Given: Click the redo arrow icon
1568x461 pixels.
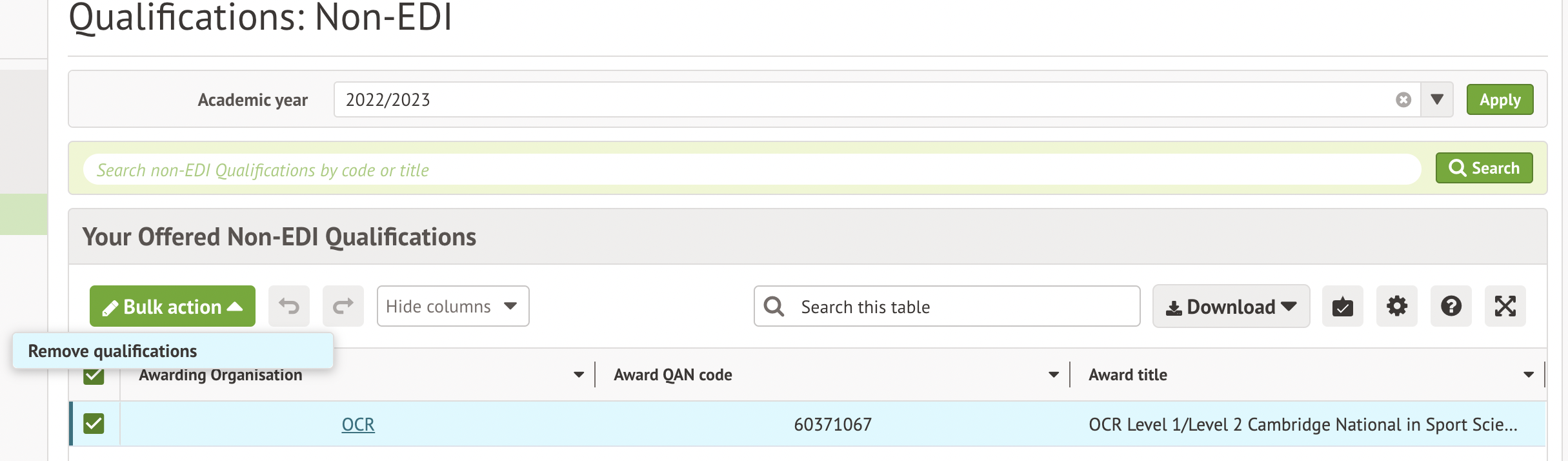Looking at the screenshot, I should [343, 306].
